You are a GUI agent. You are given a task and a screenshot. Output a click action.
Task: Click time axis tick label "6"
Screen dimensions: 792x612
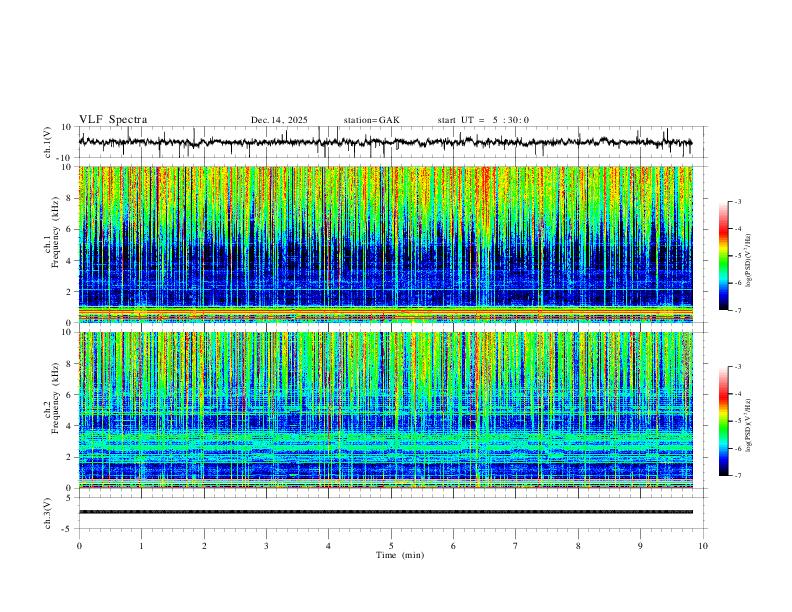click(453, 546)
